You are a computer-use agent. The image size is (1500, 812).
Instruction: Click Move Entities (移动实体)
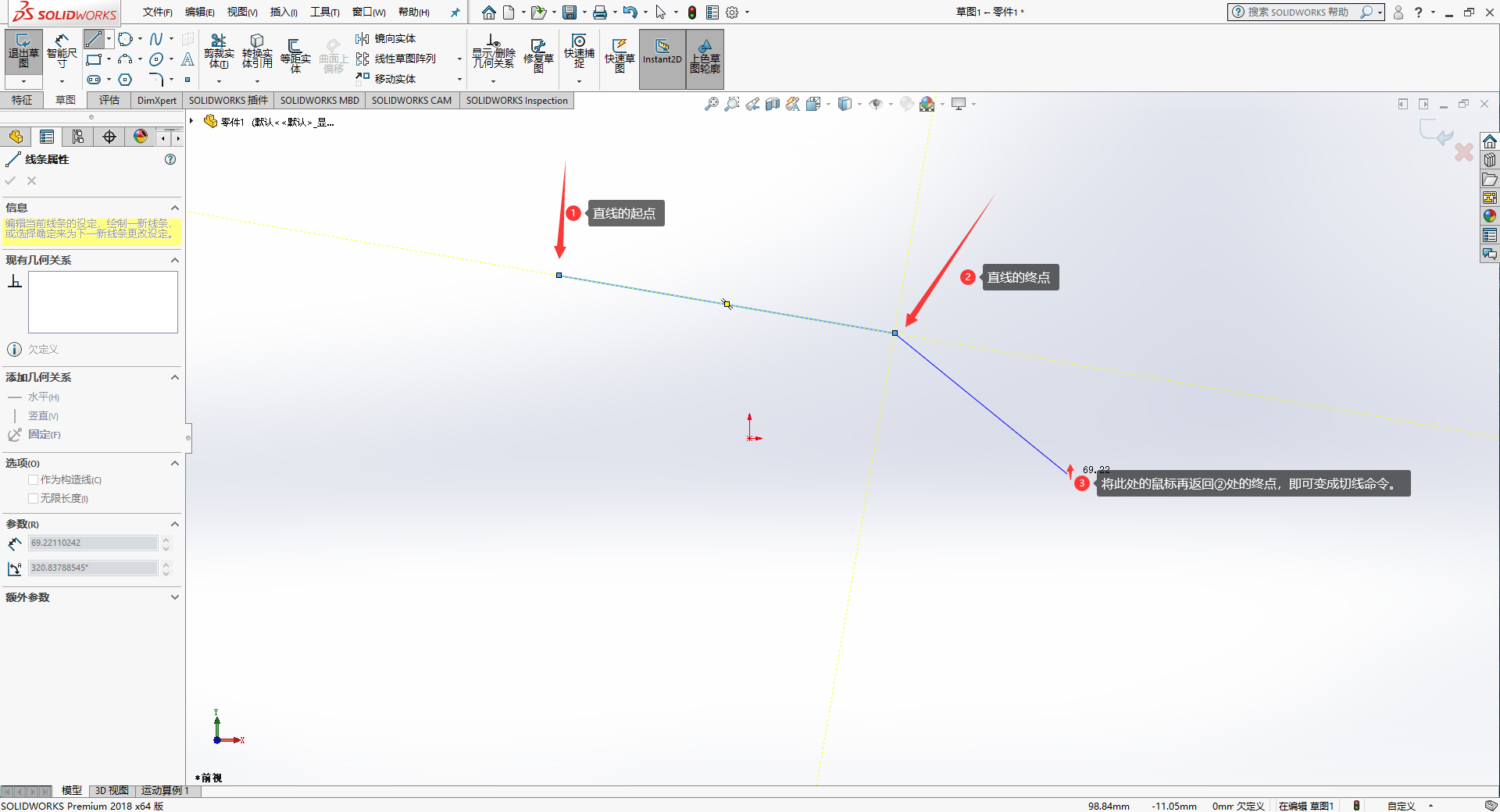pyautogui.click(x=386, y=79)
